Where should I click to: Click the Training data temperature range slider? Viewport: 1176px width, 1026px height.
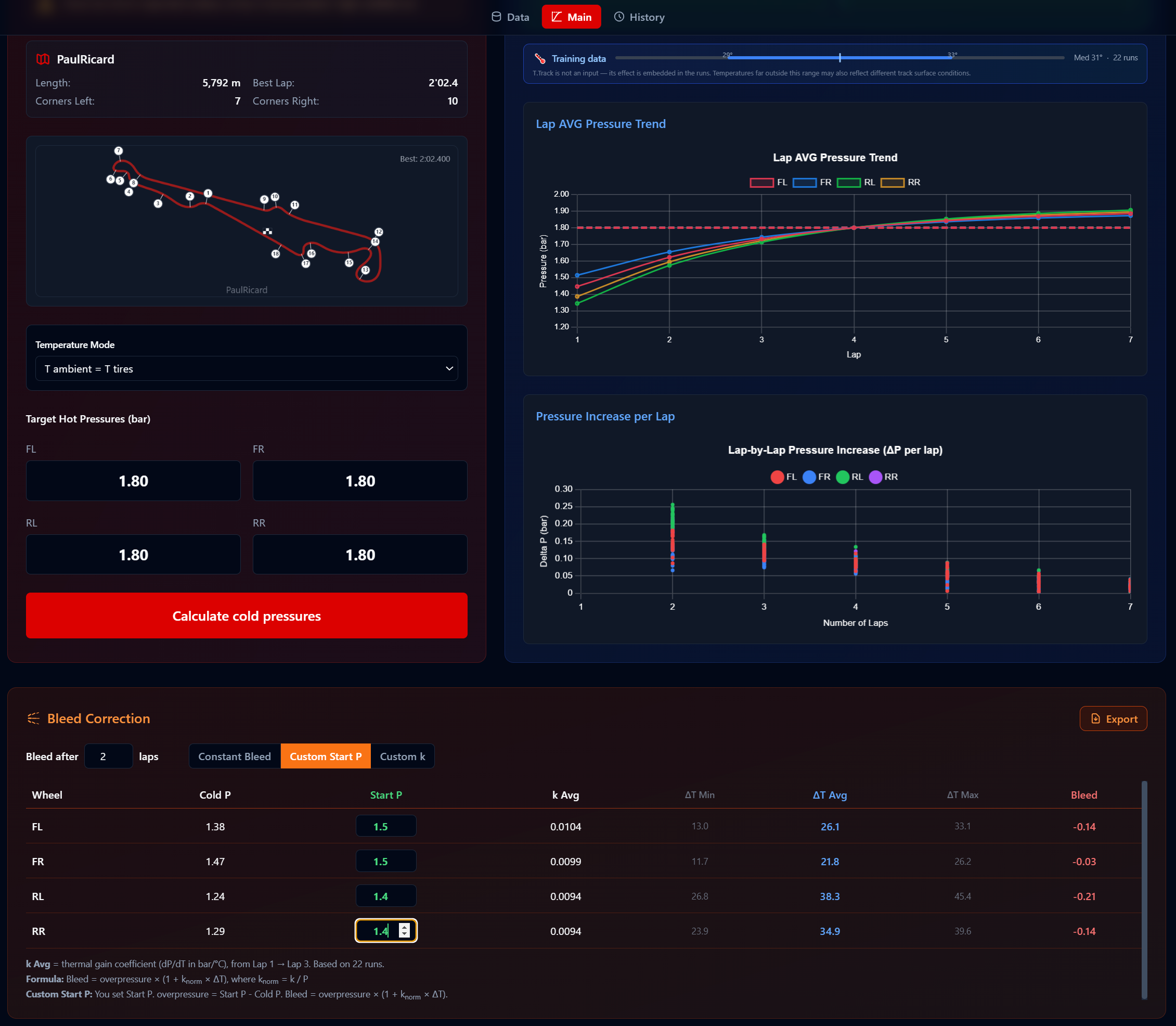[x=839, y=58]
